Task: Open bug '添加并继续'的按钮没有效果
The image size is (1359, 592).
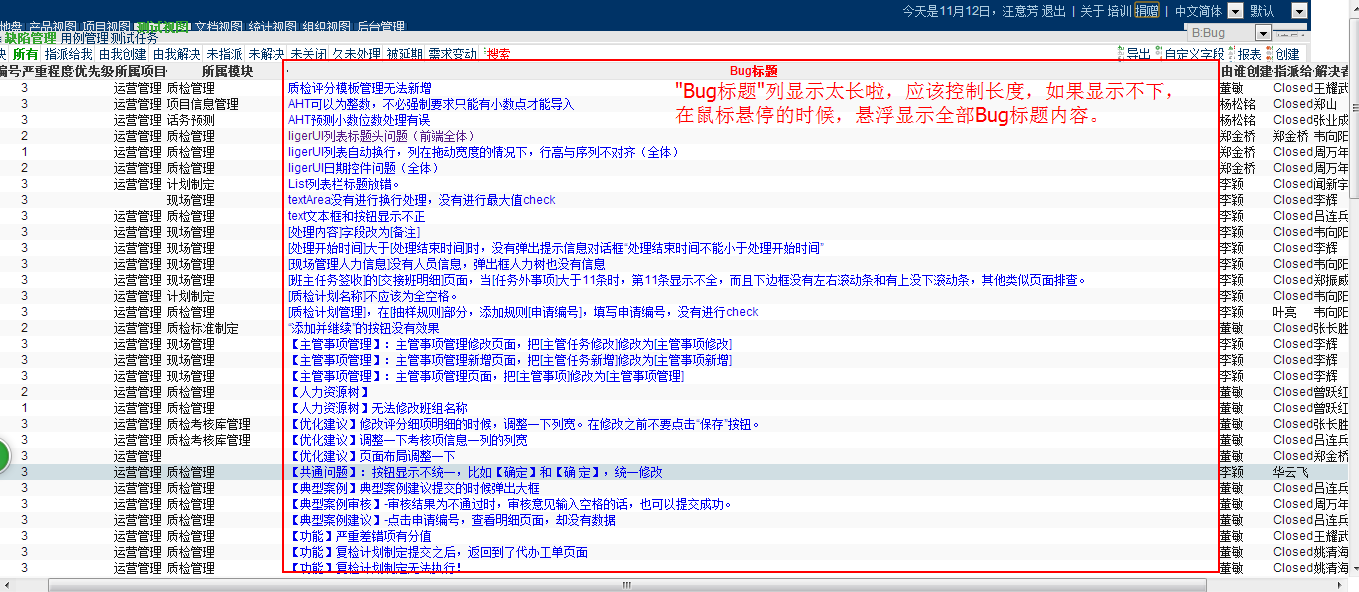Action: pyautogui.click(x=363, y=328)
